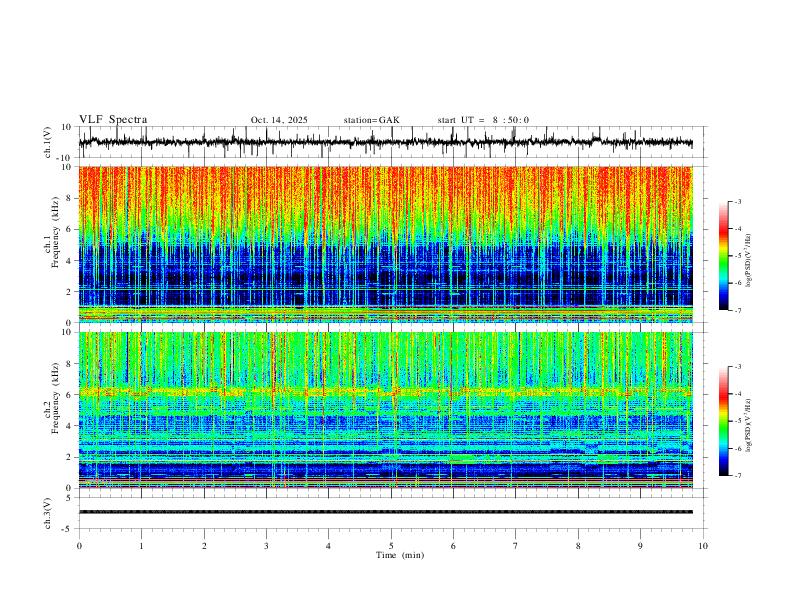Image resolution: width=792 pixels, height=612 pixels.
Task: Click the ch.1 spectrogram color bar
Action: 723,256
